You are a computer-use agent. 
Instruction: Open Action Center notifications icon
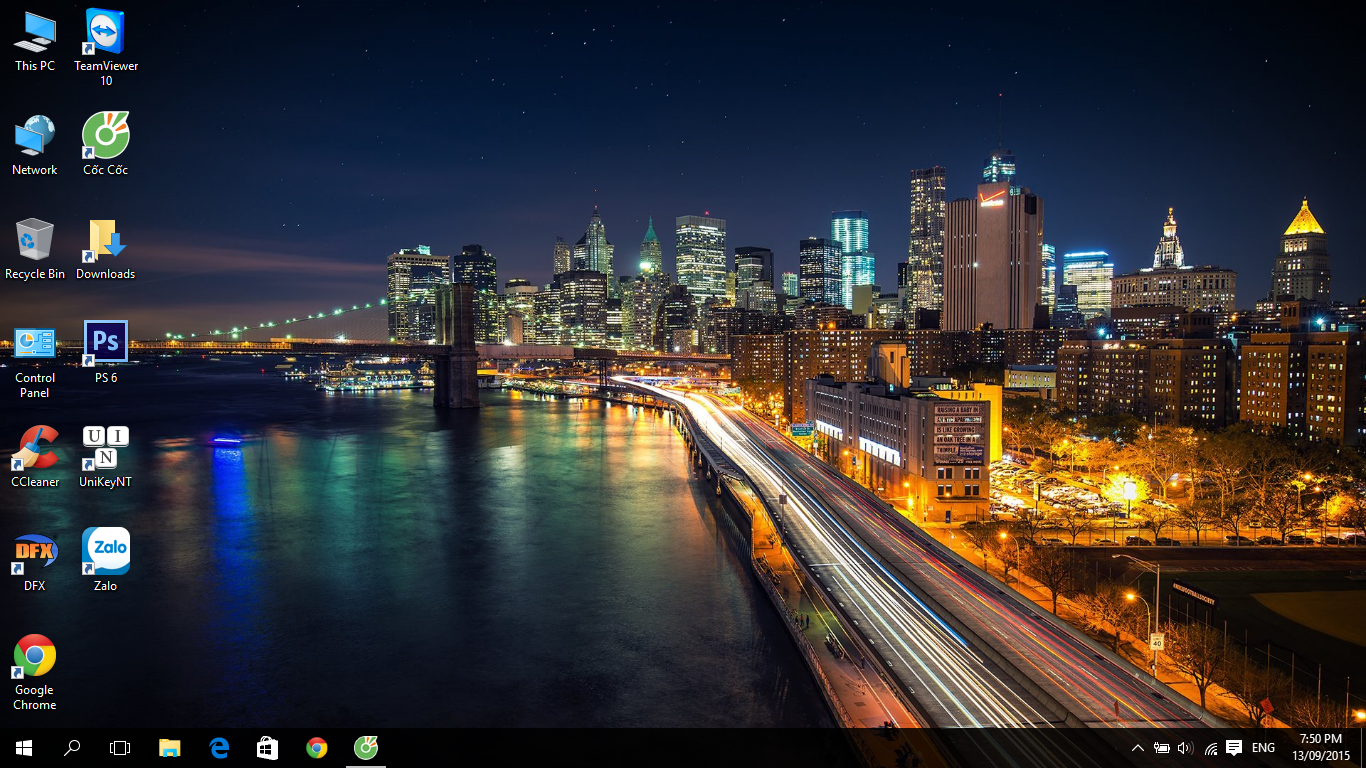(x=1234, y=748)
